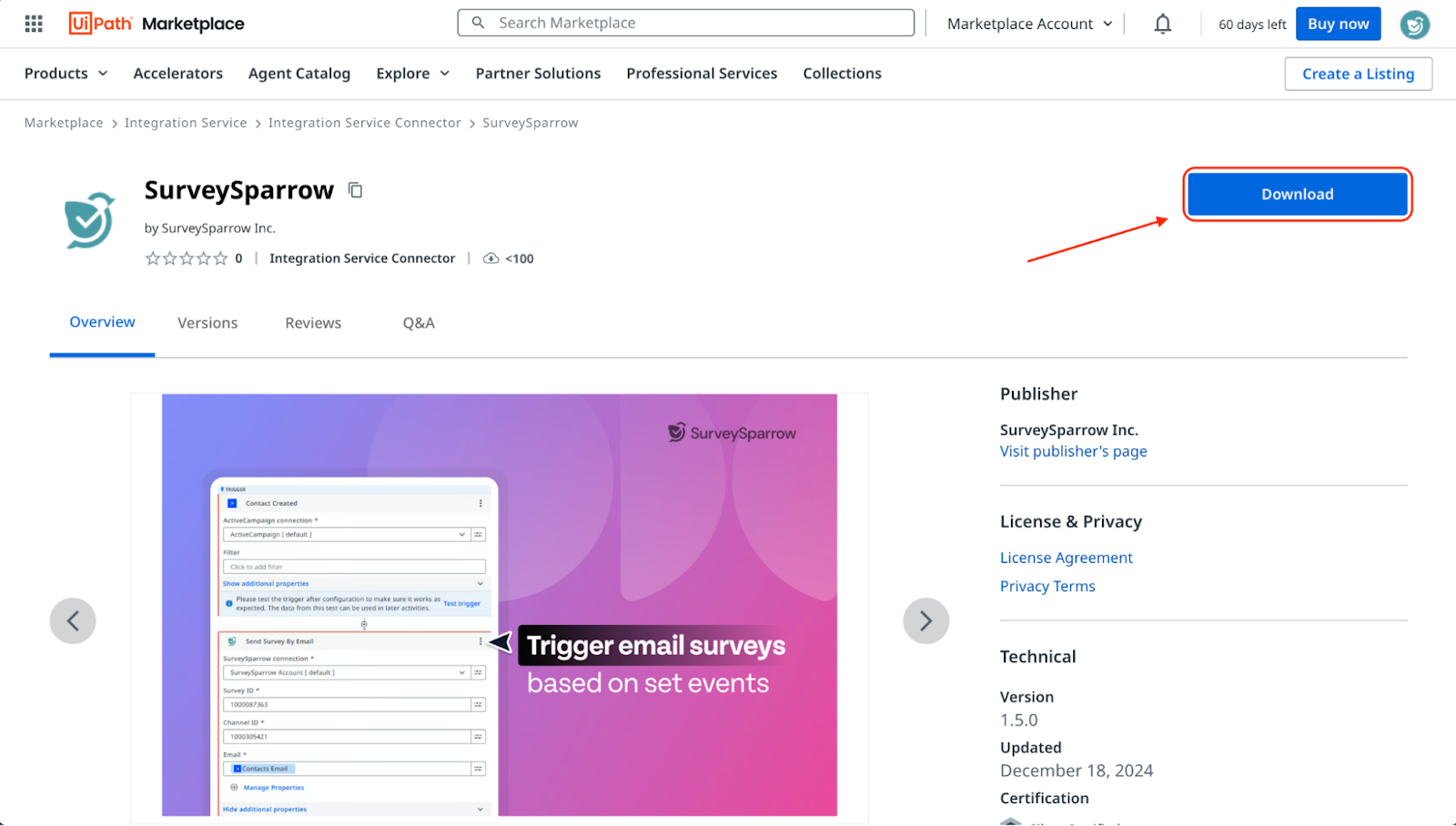
Task: Click the star rating for SurveySparrow
Action: click(x=187, y=258)
